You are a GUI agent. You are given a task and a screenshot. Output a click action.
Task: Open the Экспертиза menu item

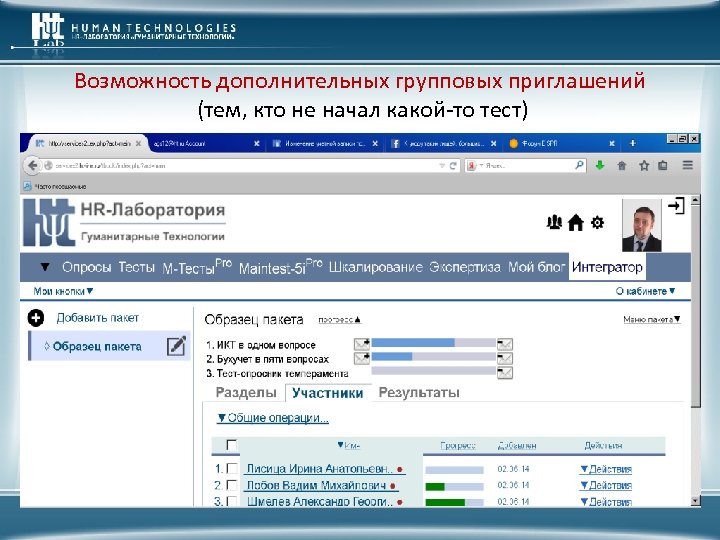pyautogui.click(x=465, y=267)
